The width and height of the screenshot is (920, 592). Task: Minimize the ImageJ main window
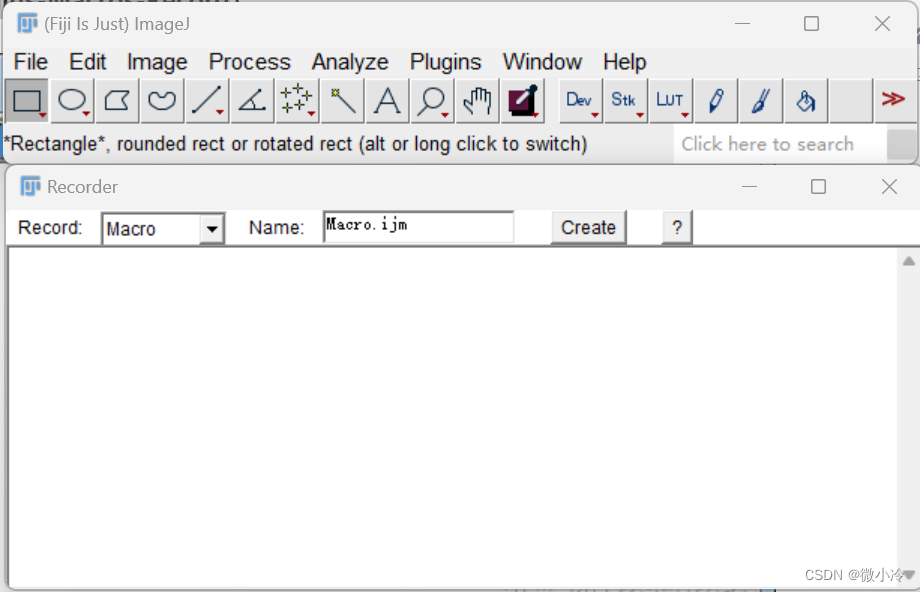click(742, 23)
